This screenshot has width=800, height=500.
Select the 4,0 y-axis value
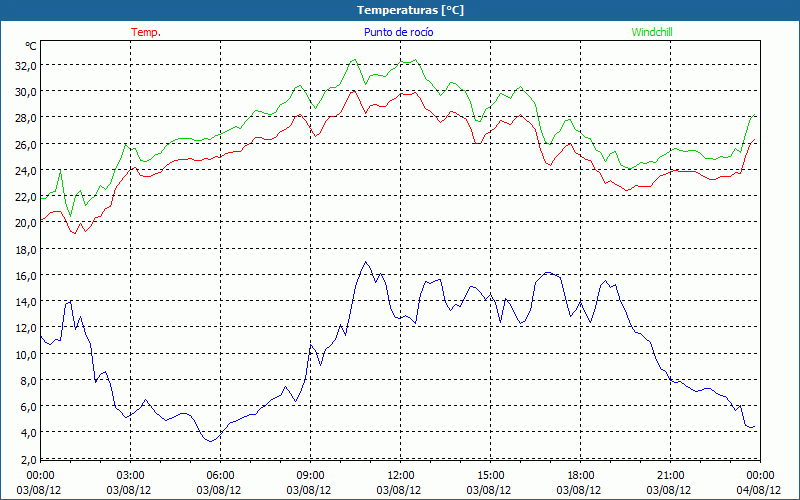click(29, 433)
